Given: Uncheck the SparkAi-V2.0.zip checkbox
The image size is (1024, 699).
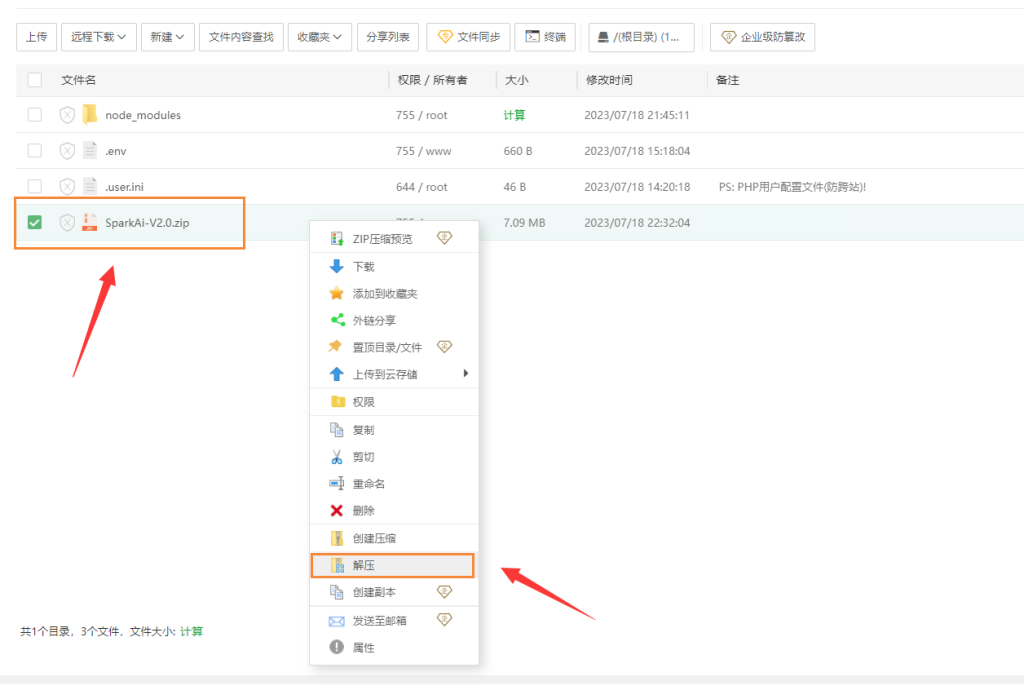Looking at the screenshot, I should [35, 222].
